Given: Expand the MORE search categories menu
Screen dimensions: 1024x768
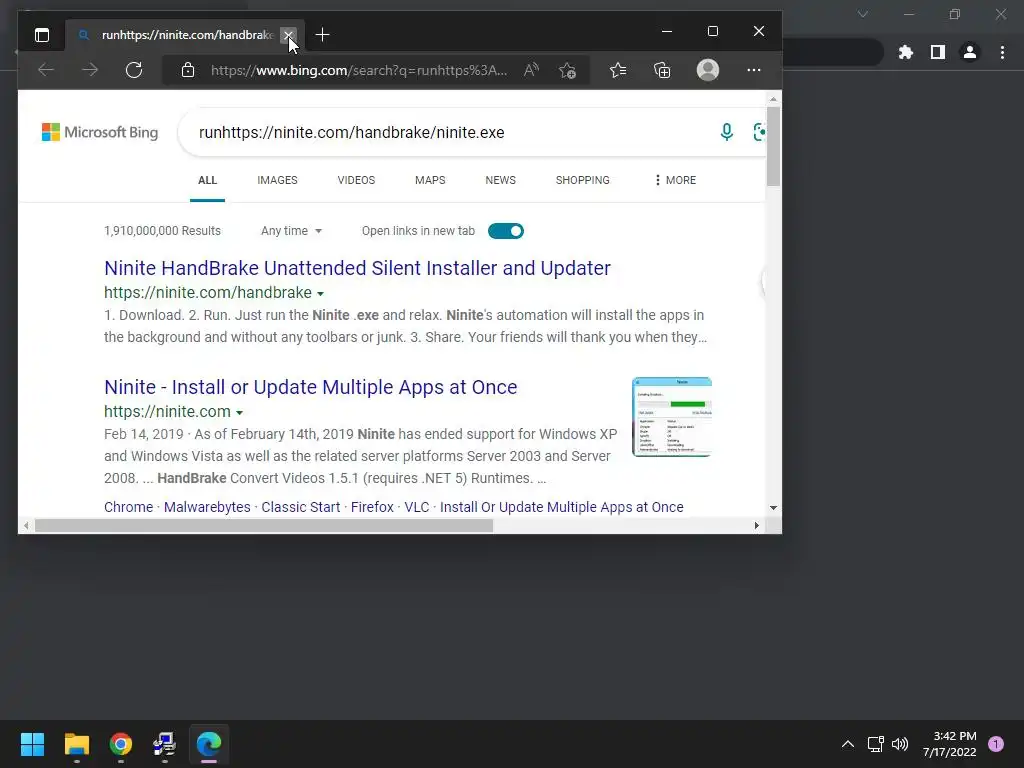Looking at the screenshot, I should [x=675, y=180].
